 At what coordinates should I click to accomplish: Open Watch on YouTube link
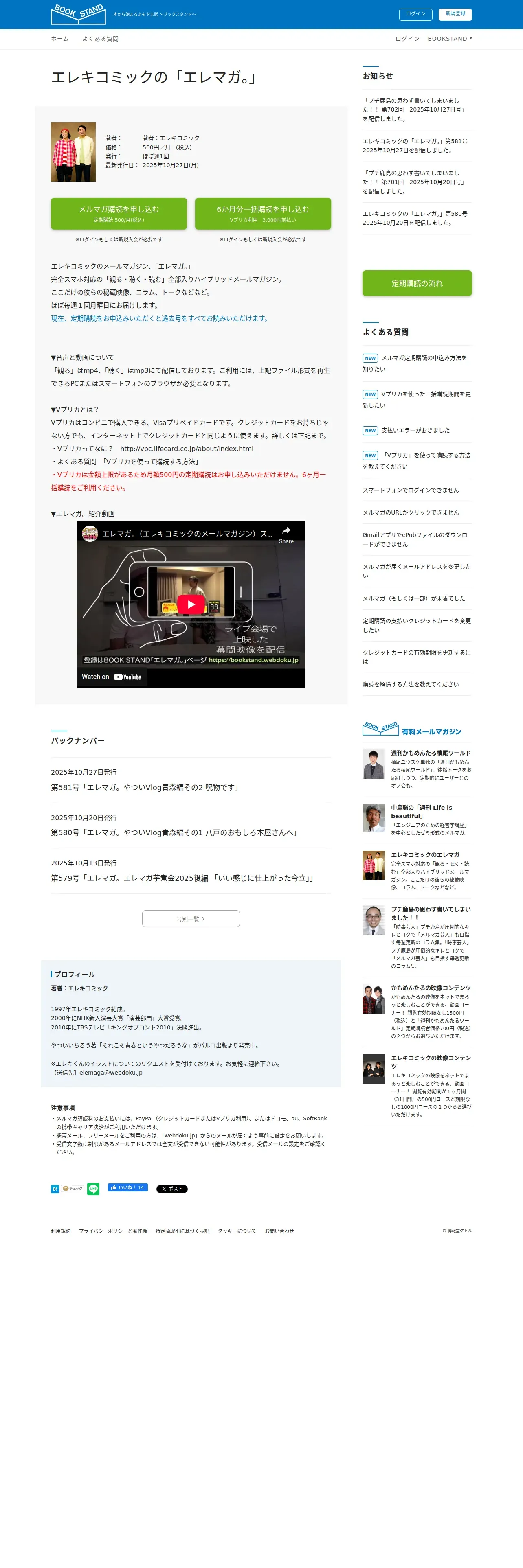pyautogui.click(x=112, y=677)
